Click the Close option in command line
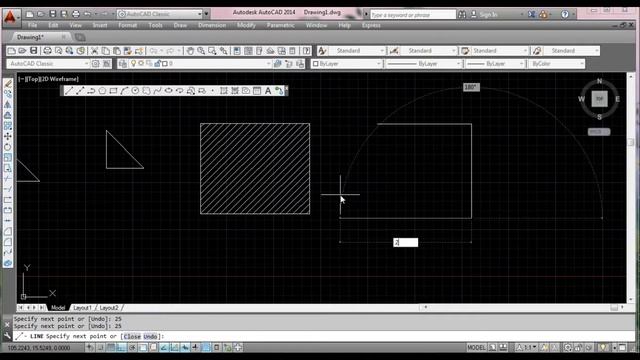This screenshot has width=640, height=360. (x=132, y=336)
